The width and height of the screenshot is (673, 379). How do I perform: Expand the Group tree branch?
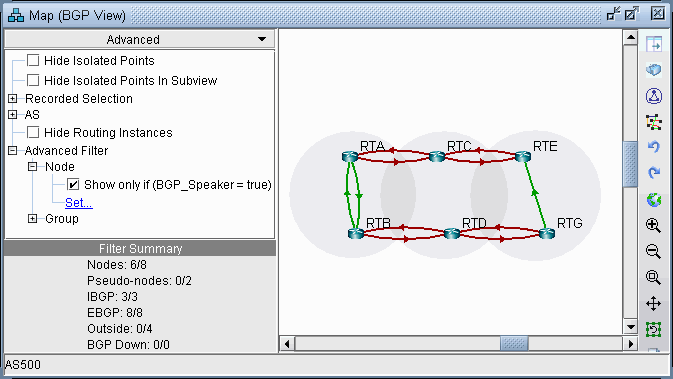tap(33, 218)
